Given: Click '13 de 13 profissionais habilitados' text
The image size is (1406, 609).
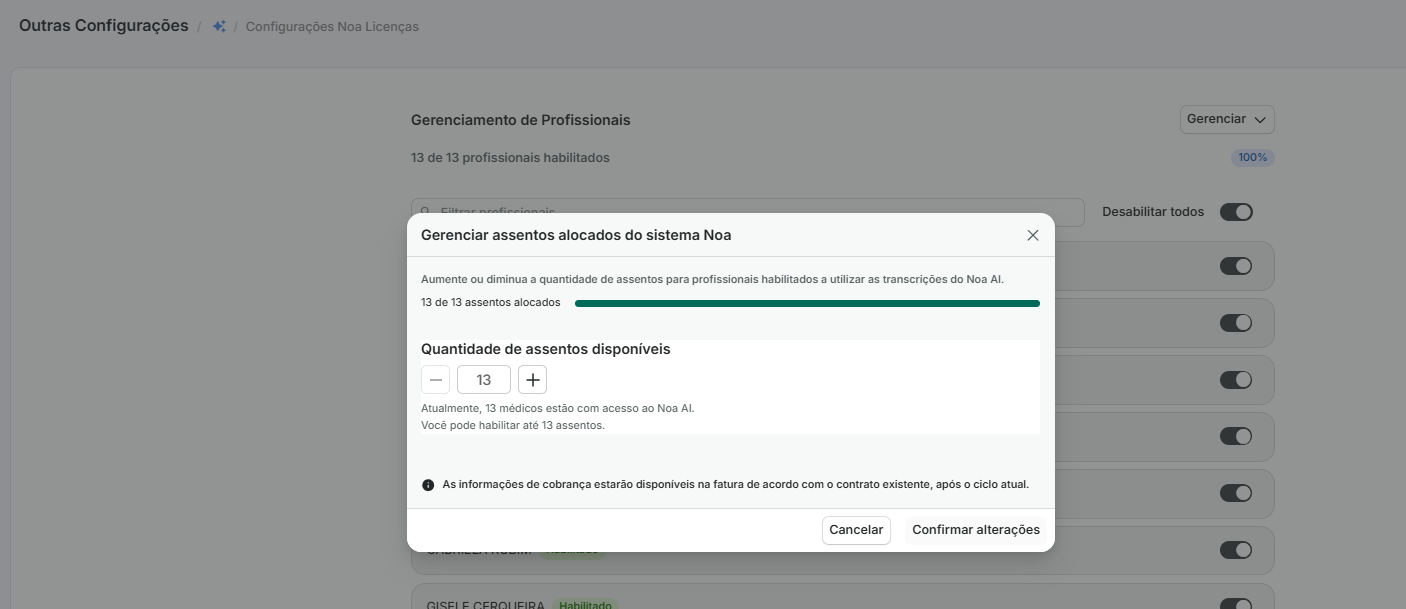Looking at the screenshot, I should [x=510, y=158].
